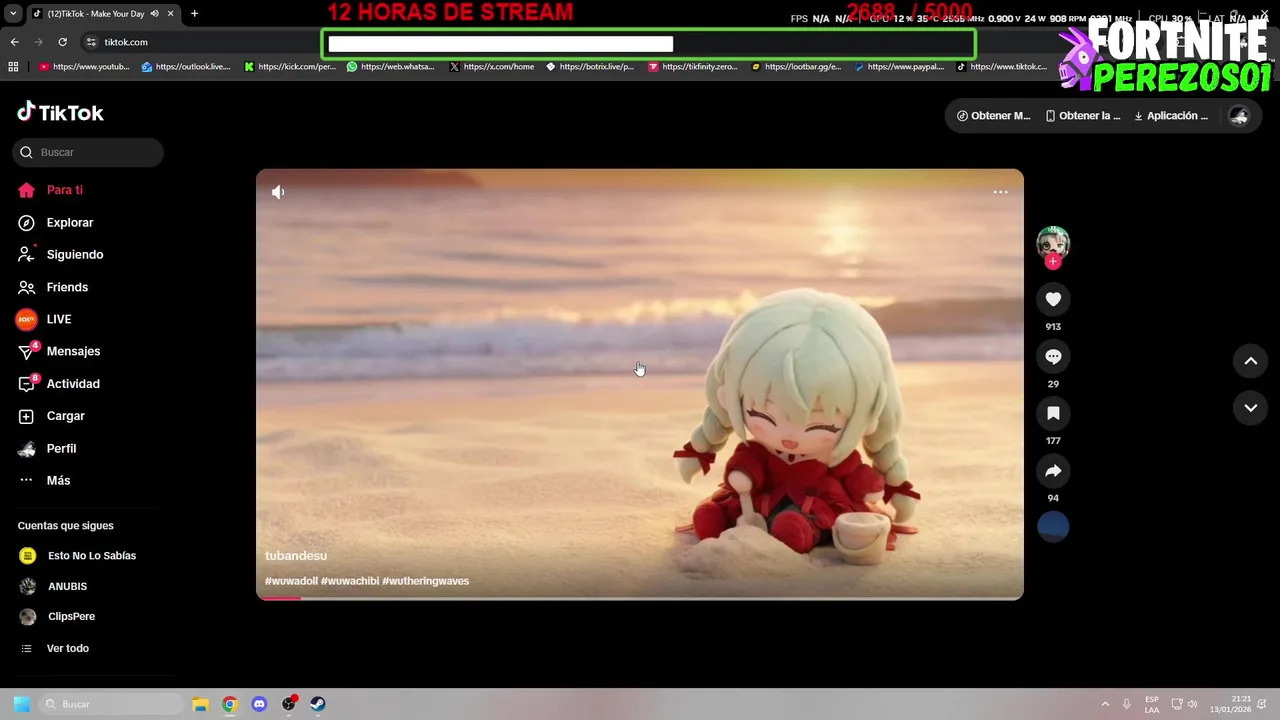1280x720 pixels.
Task: Open the ANUBIS followed account
Action: [54, 586]
